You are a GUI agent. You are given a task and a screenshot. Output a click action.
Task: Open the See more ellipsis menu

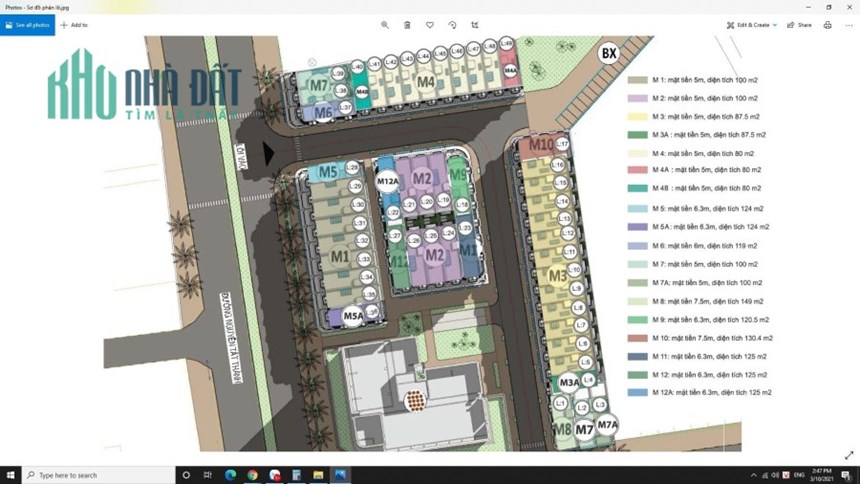coord(849,25)
